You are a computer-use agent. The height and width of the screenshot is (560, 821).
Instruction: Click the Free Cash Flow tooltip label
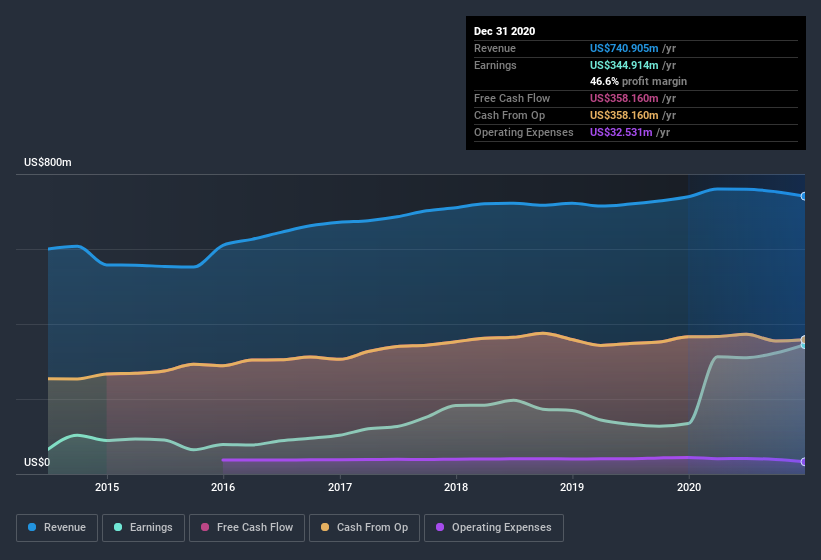coord(512,98)
